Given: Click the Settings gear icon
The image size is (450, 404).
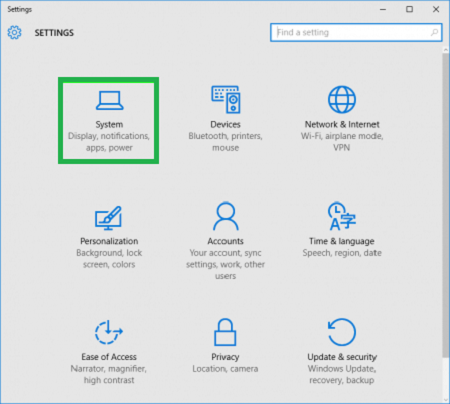Looking at the screenshot, I should coord(14,32).
